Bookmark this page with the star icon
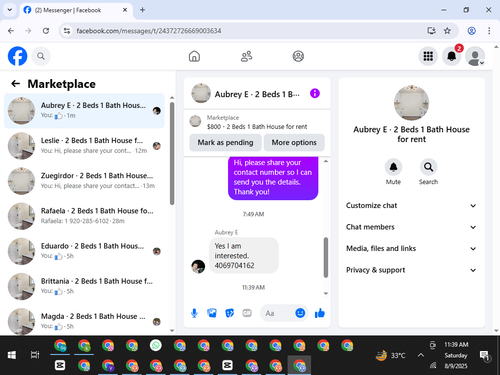The image size is (500, 375). point(447,31)
